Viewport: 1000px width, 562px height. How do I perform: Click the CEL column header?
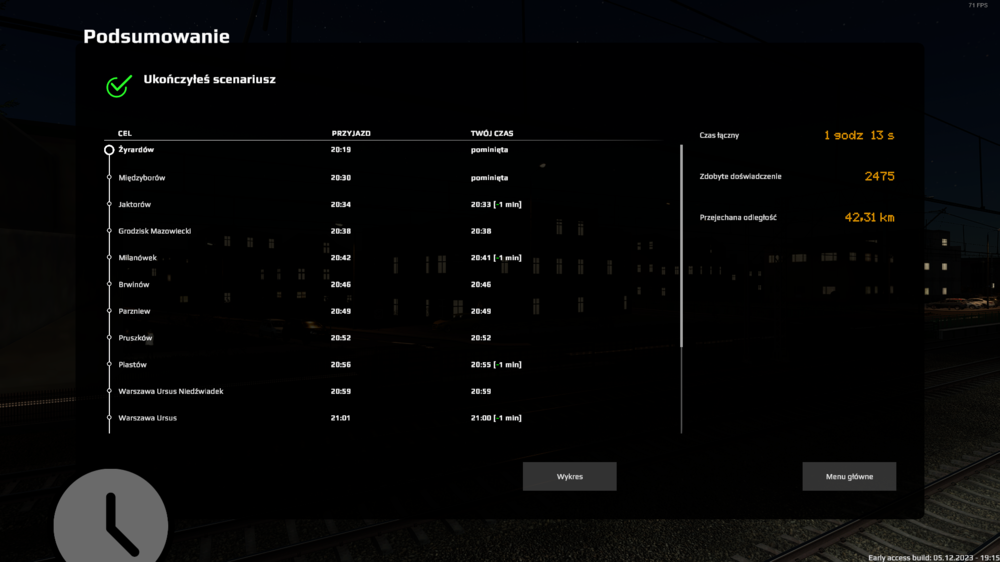(x=124, y=133)
